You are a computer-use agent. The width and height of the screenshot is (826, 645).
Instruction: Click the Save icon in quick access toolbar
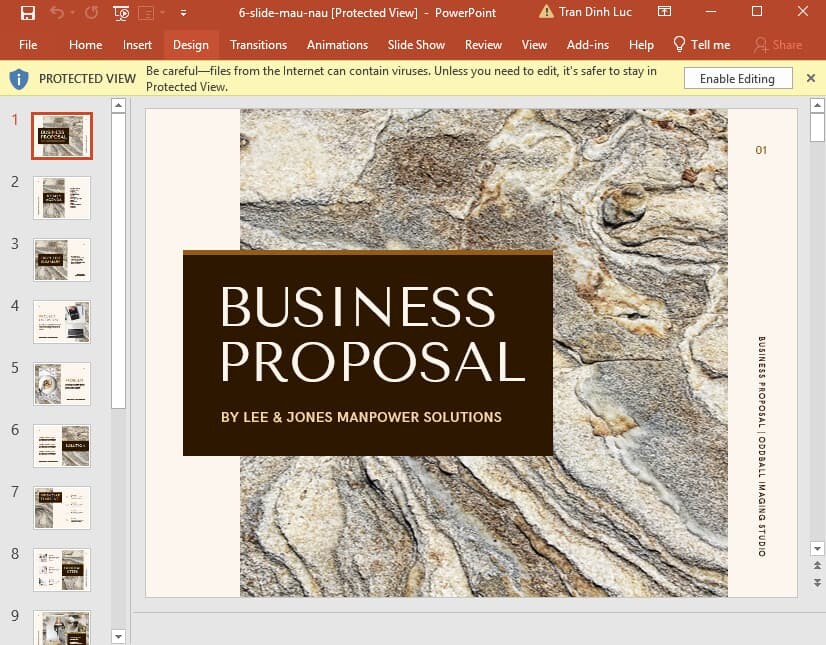[27, 13]
